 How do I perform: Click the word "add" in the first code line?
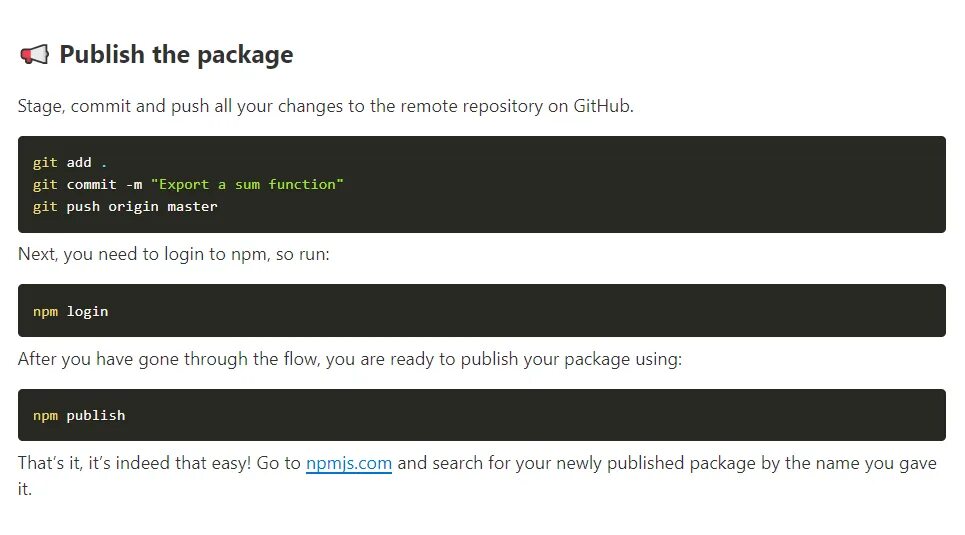[79, 163]
